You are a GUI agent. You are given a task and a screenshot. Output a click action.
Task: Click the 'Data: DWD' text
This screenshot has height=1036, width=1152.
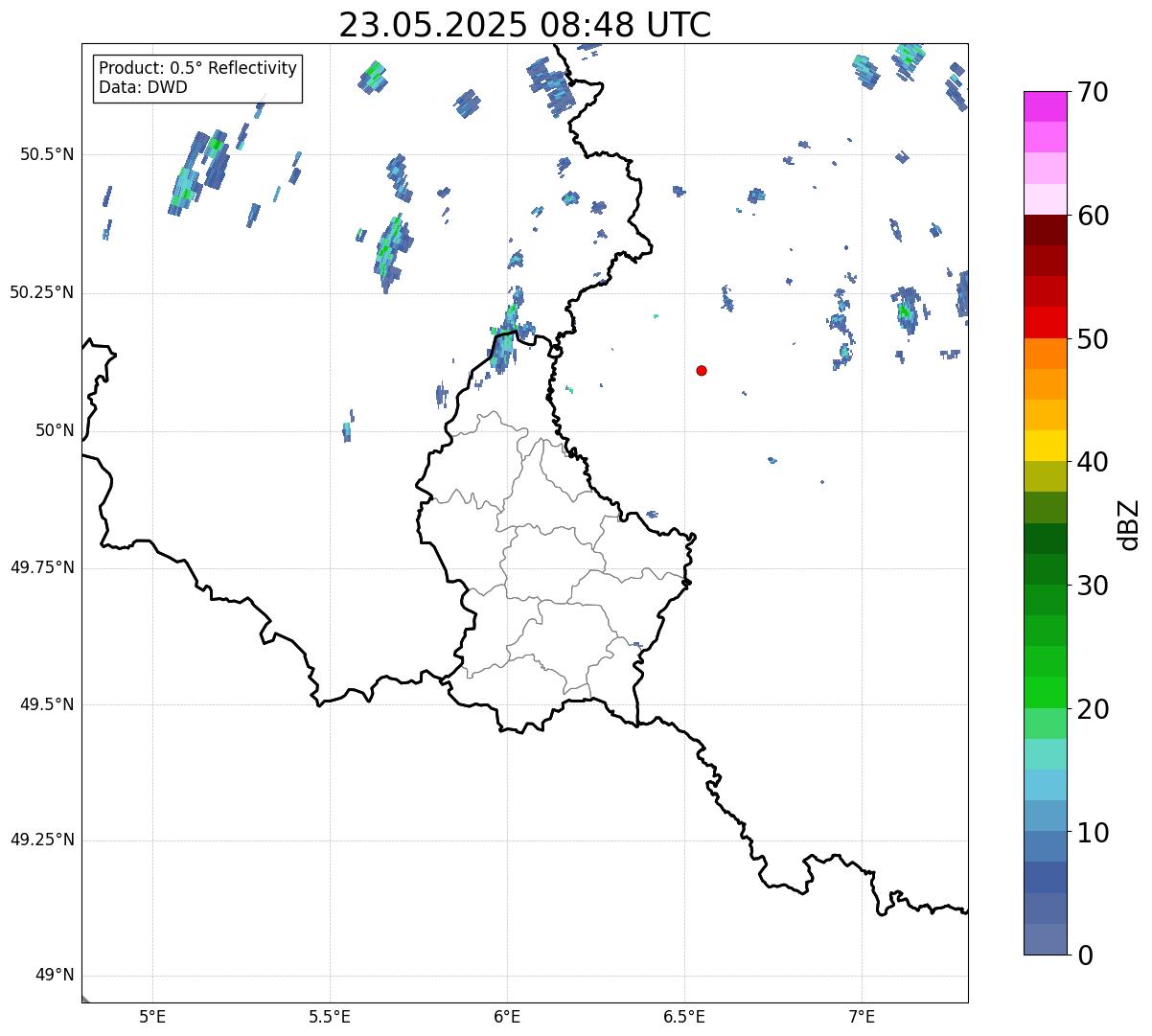coord(143,87)
